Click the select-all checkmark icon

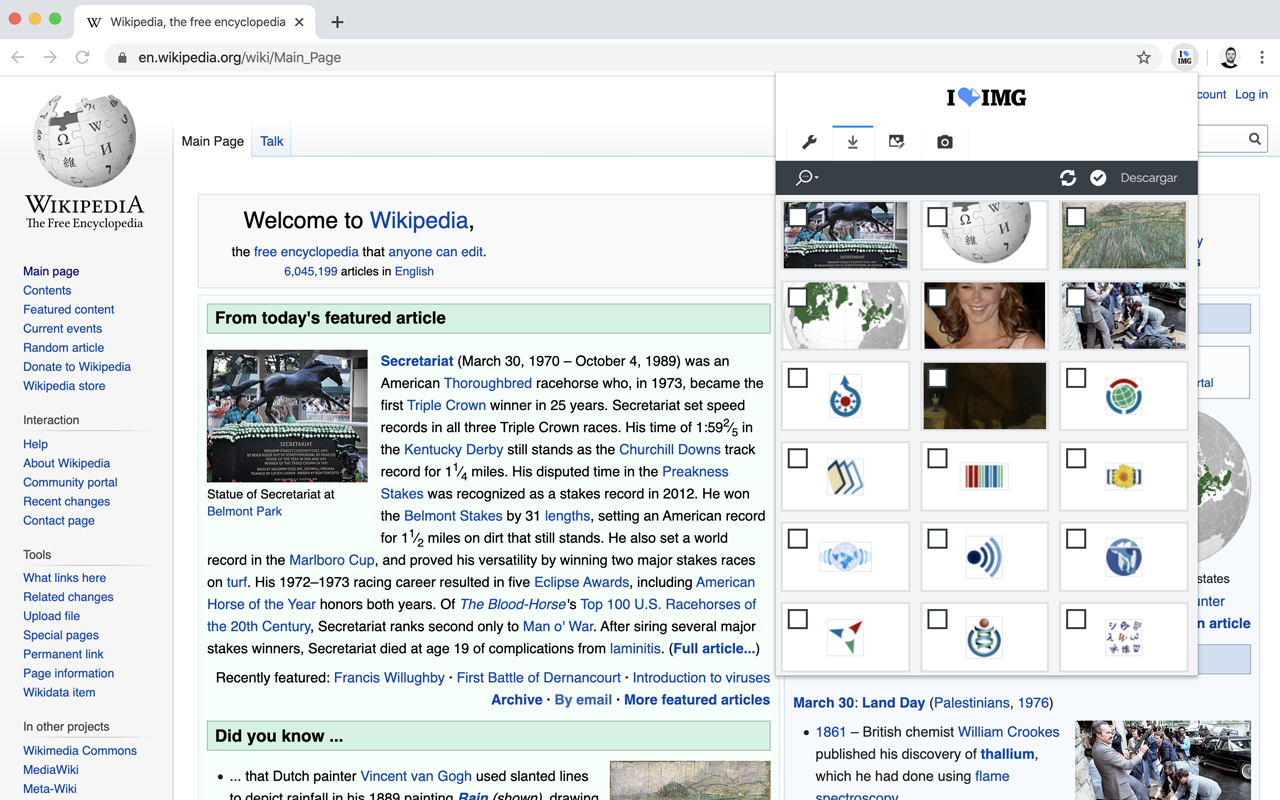point(1098,178)
